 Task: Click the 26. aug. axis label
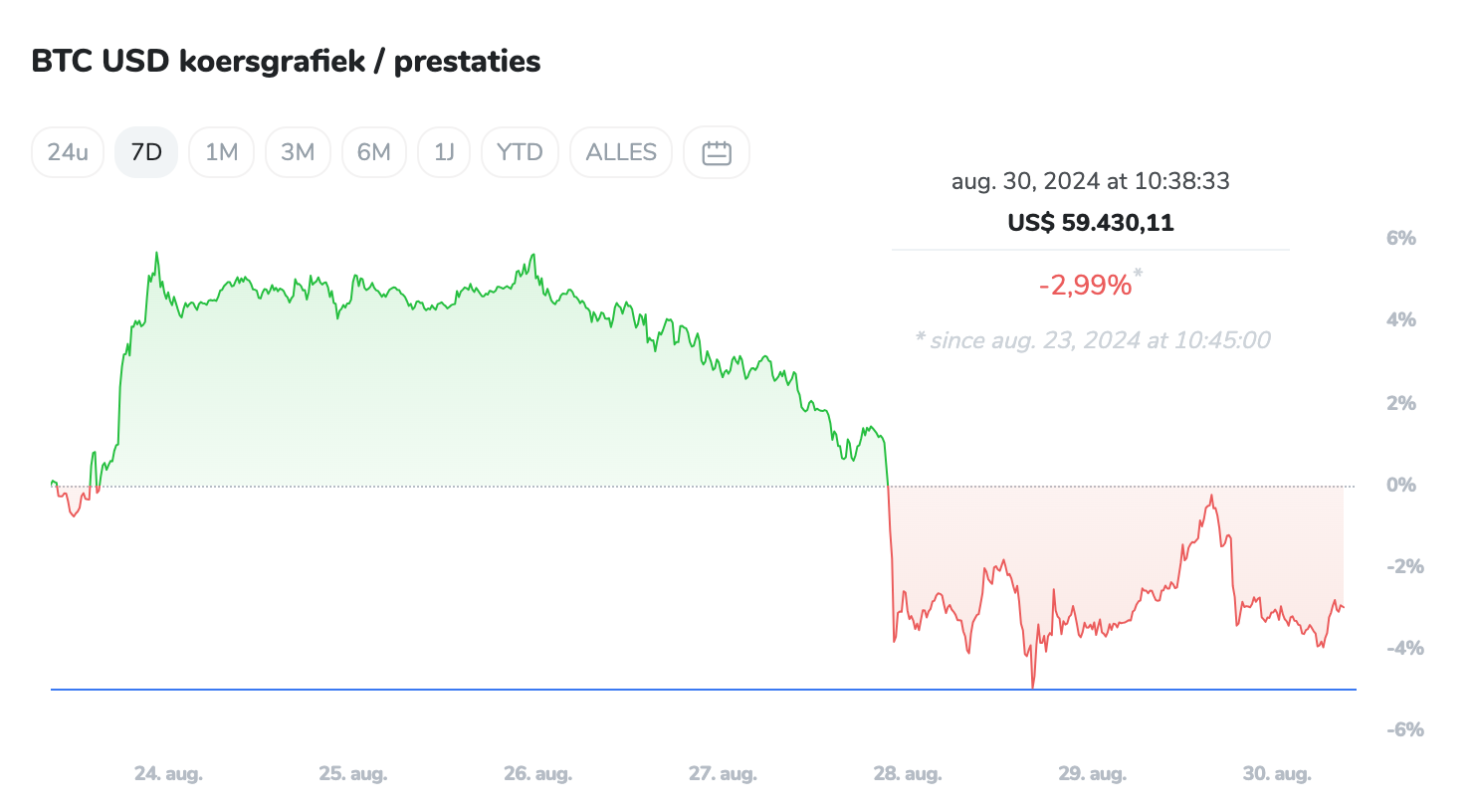[x=537, y=773]
